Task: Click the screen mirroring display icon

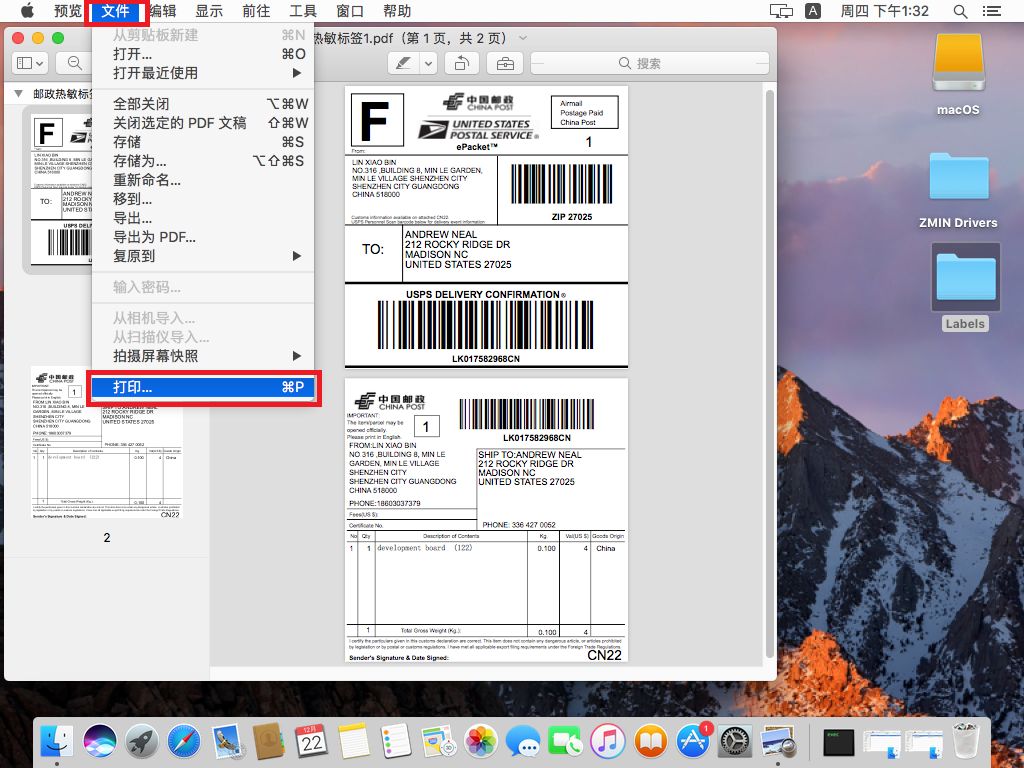Action: click(x=781, y=11)
